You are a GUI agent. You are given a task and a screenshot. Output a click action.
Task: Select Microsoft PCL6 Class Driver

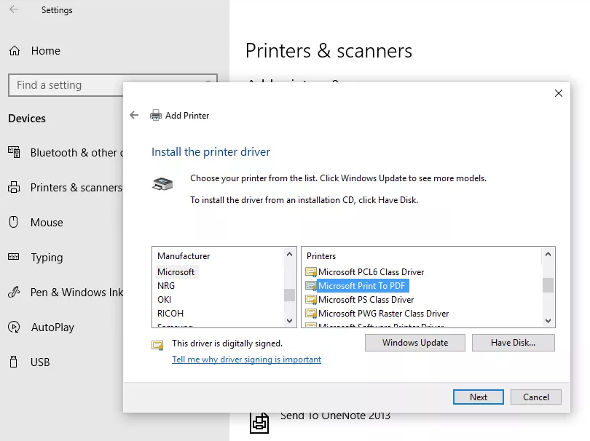point(371,272)
